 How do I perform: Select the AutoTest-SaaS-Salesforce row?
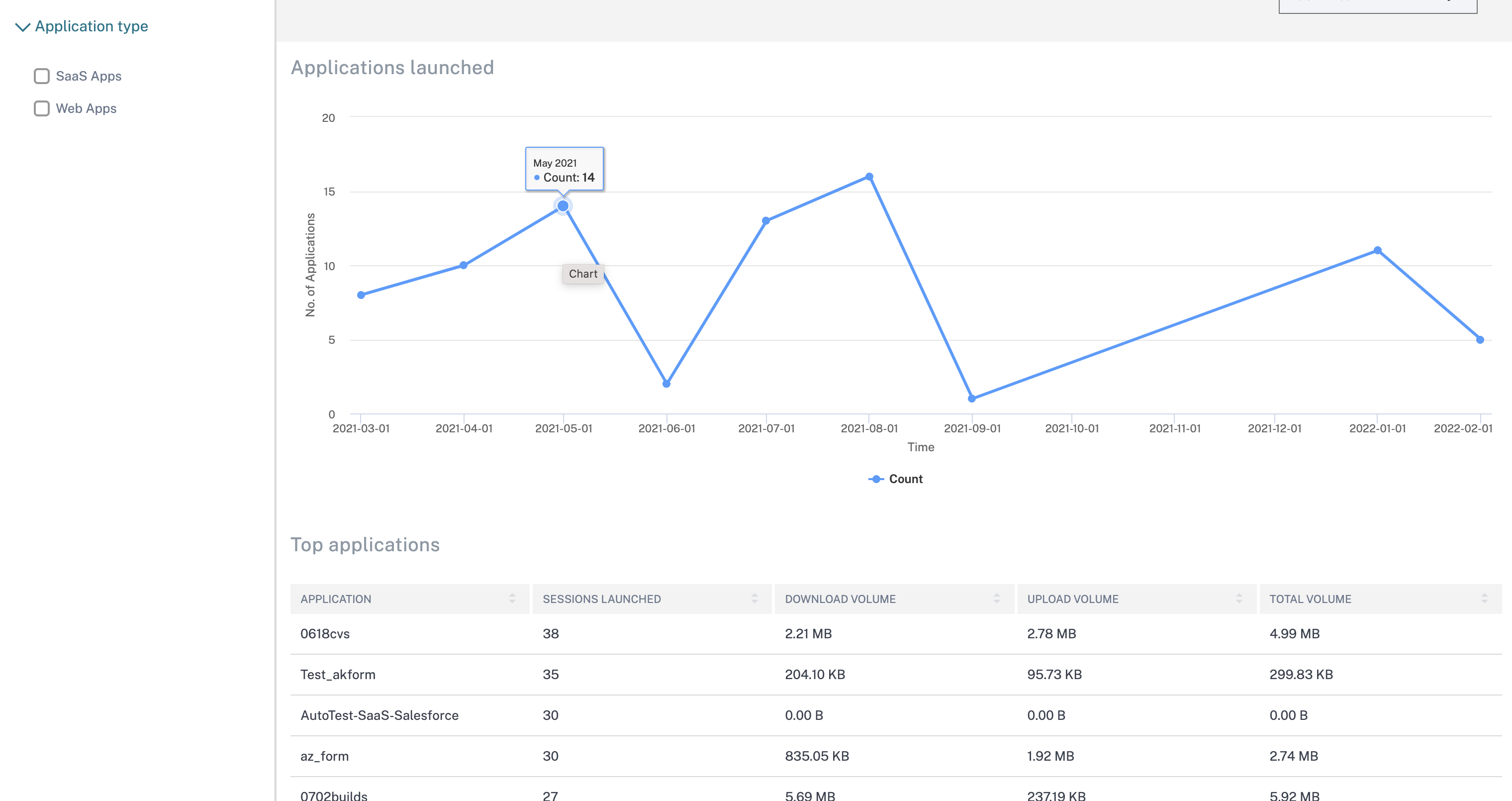coord(379,715)
